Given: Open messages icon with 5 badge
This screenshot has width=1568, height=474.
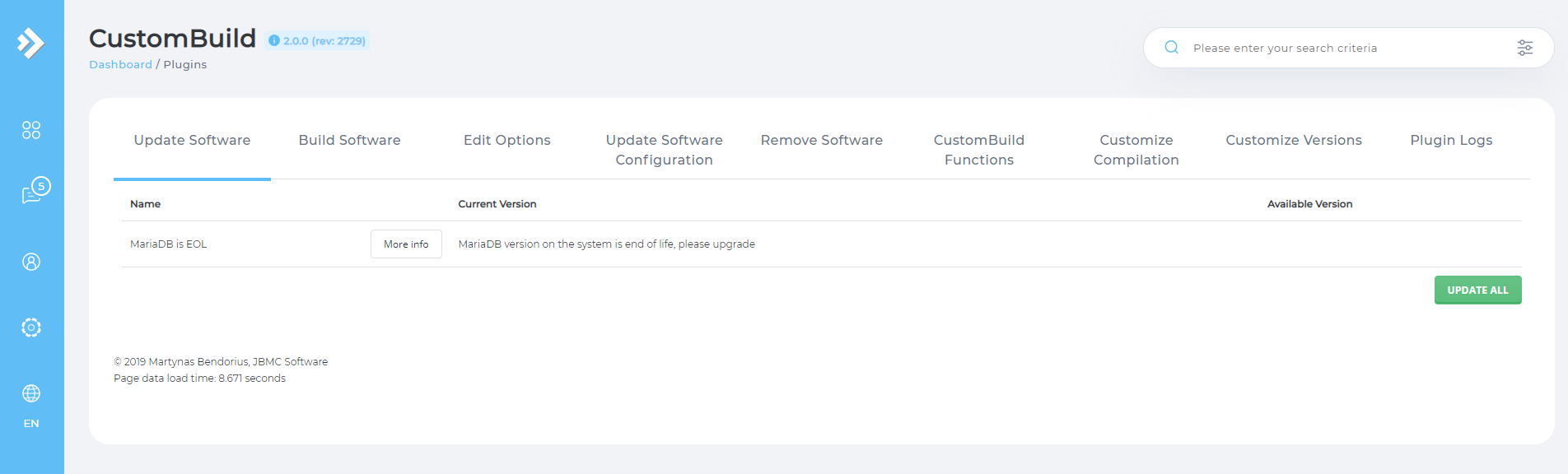Looking at the screenshot, I should 33,192.
